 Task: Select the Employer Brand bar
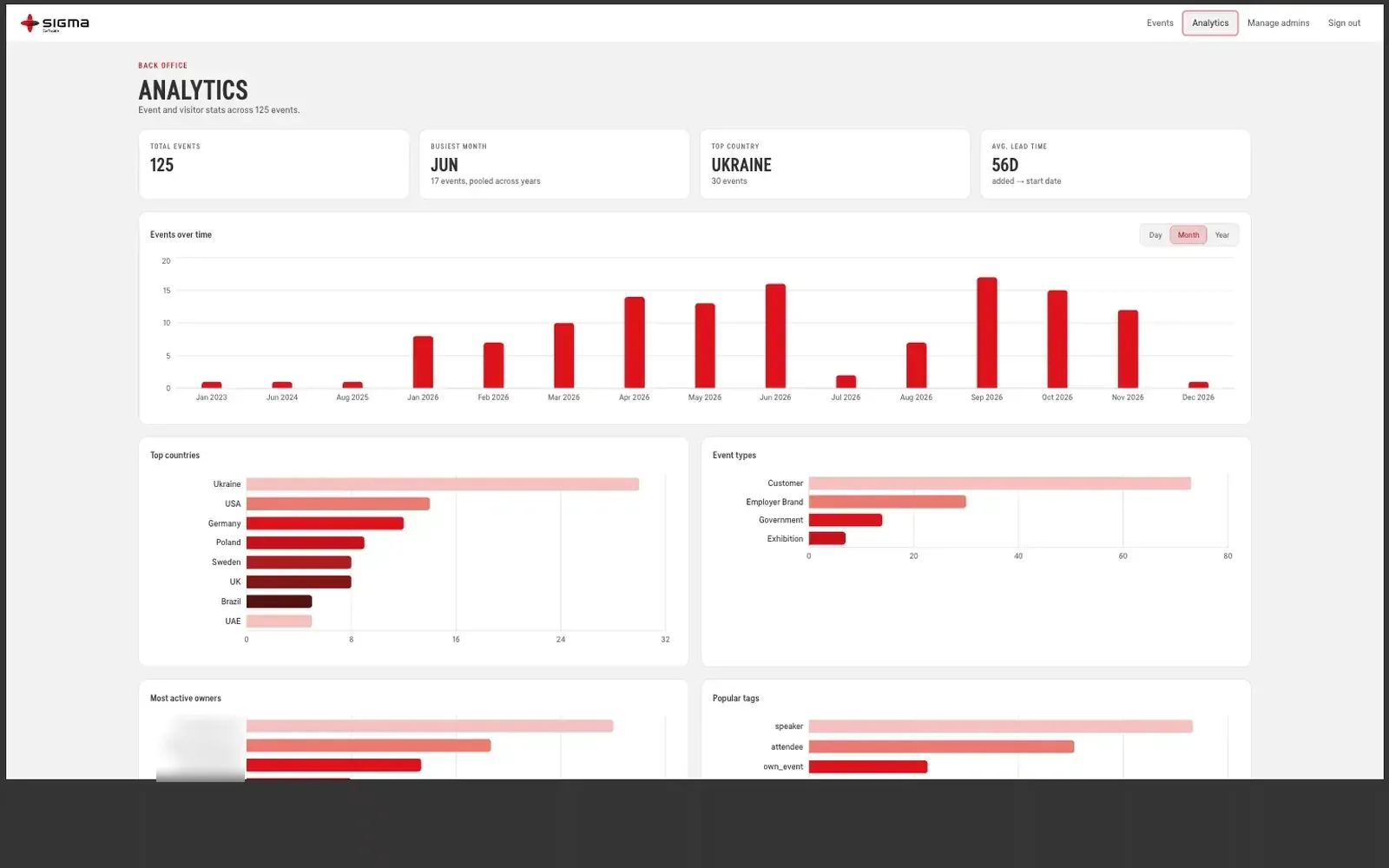[x=887, y=502]
